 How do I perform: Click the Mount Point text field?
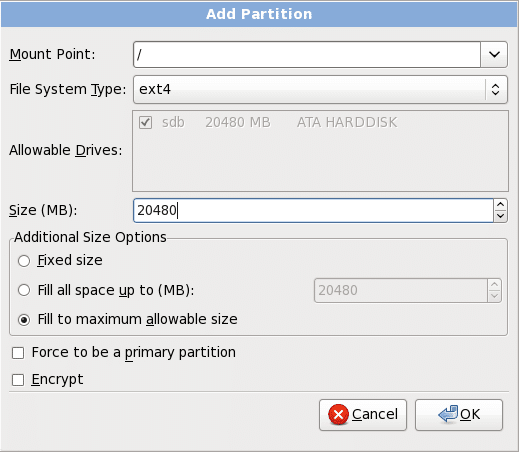pos(307,54)
